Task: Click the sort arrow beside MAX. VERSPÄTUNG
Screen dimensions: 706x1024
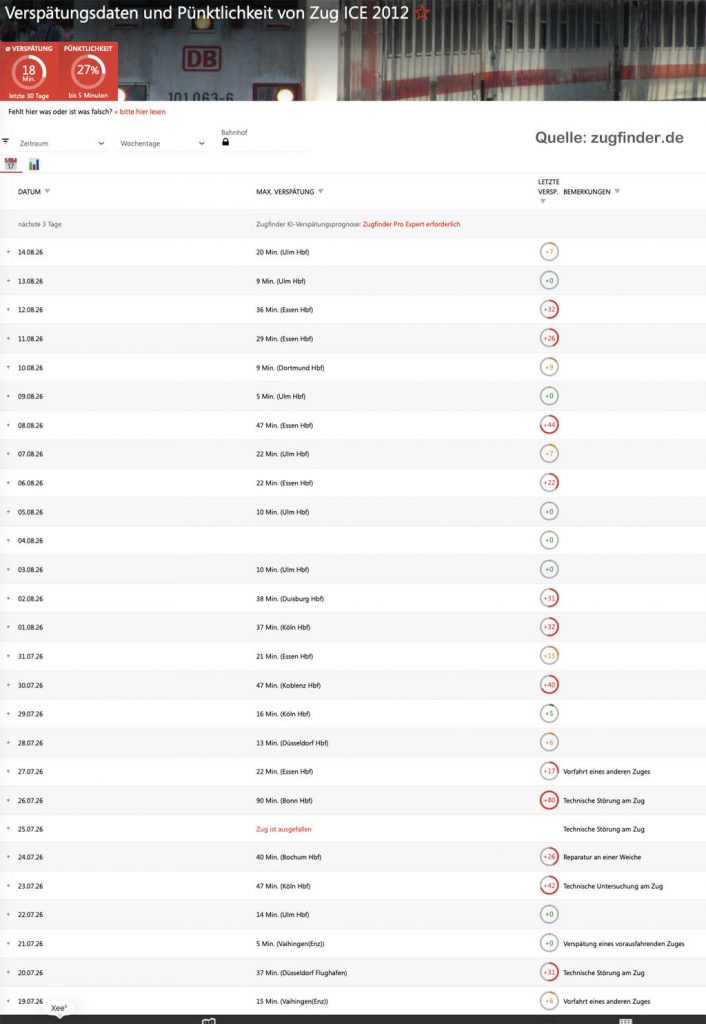Action: click(320, 191)
